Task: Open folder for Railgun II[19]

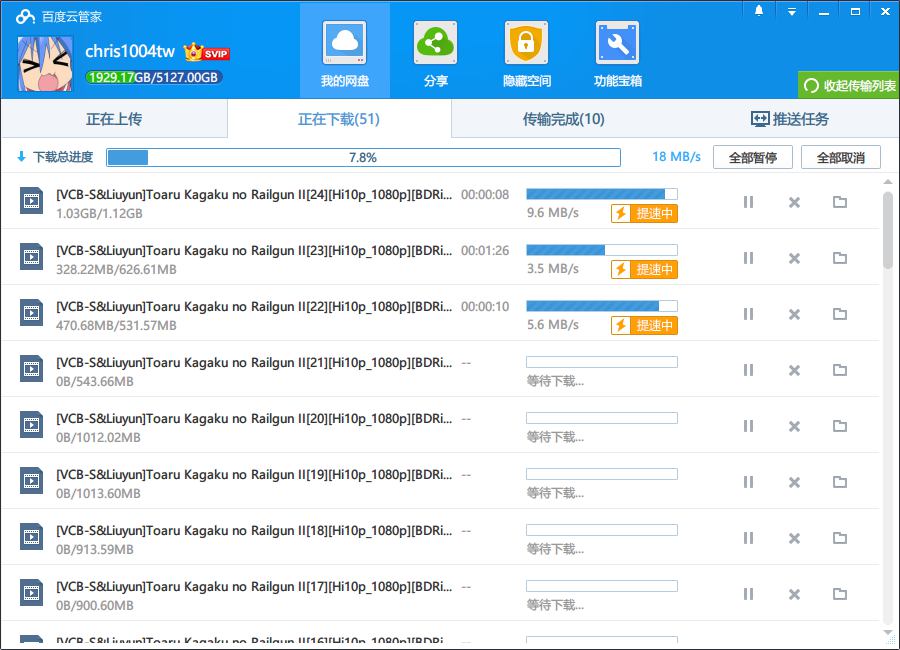Action: coord(840,482)
